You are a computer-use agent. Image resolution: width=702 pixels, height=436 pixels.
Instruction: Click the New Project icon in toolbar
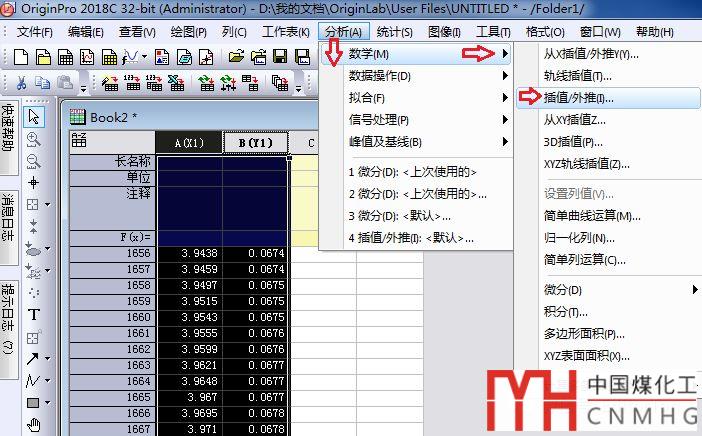click(23, 57)
